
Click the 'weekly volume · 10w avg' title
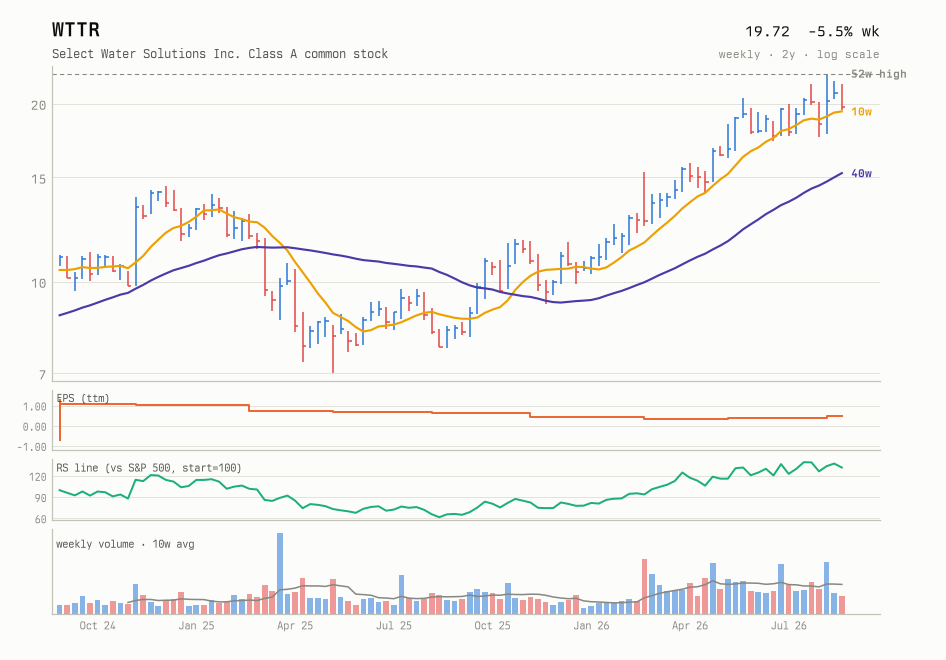click(125, 544)
